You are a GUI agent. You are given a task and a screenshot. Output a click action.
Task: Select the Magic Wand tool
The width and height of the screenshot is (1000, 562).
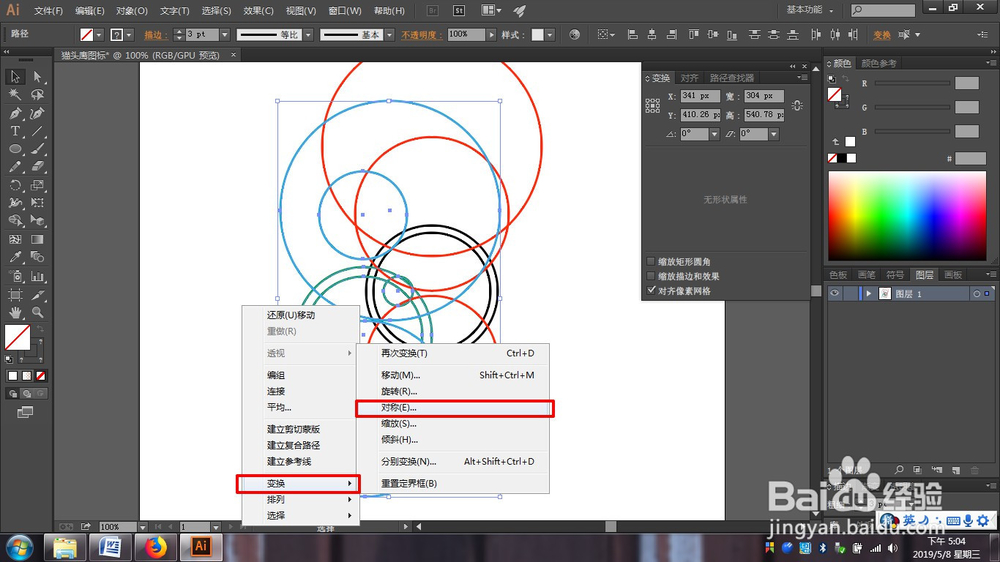coord(15,95)
